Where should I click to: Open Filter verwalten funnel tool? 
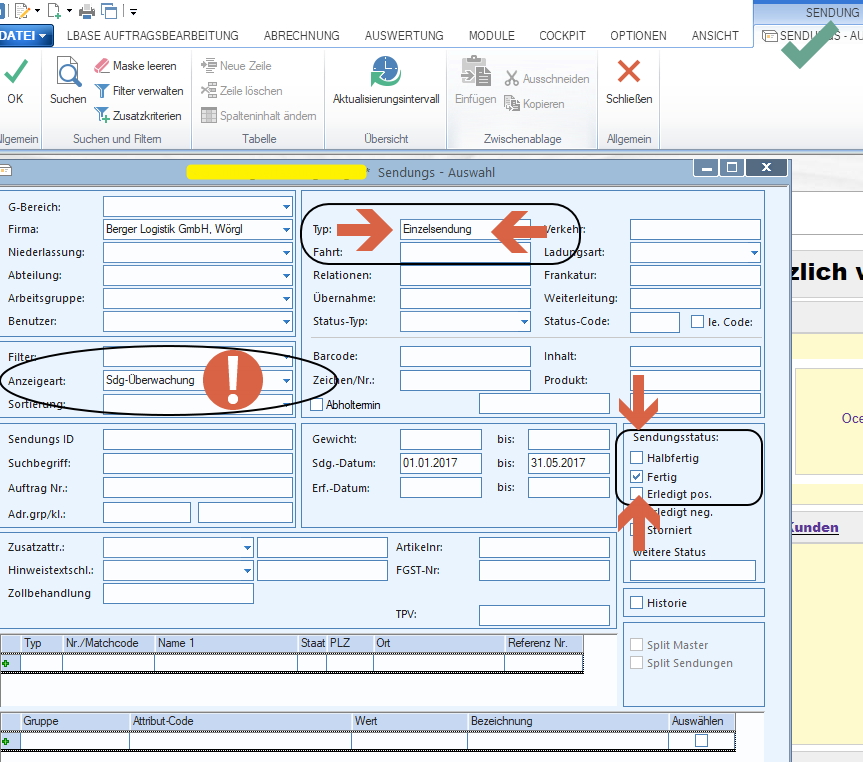(139, 91)
